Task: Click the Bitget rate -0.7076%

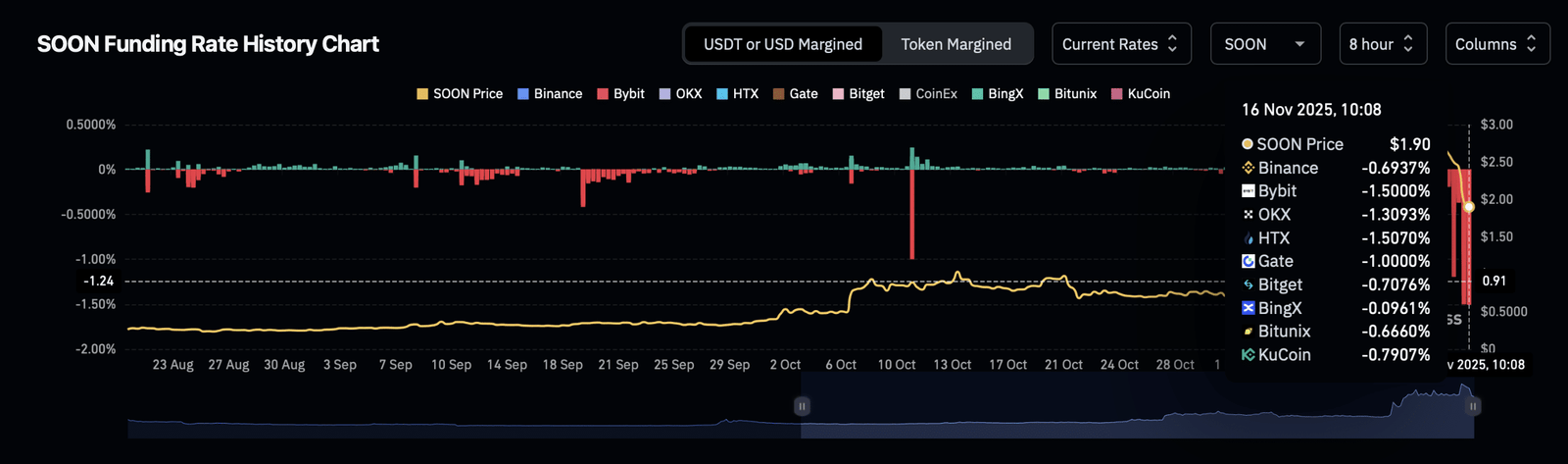Action: coord(1396,284)
